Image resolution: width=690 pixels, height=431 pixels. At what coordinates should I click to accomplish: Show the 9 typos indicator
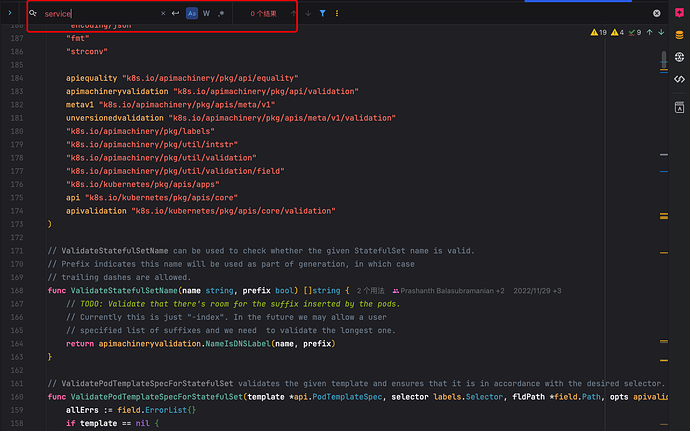tap(635, 32)
